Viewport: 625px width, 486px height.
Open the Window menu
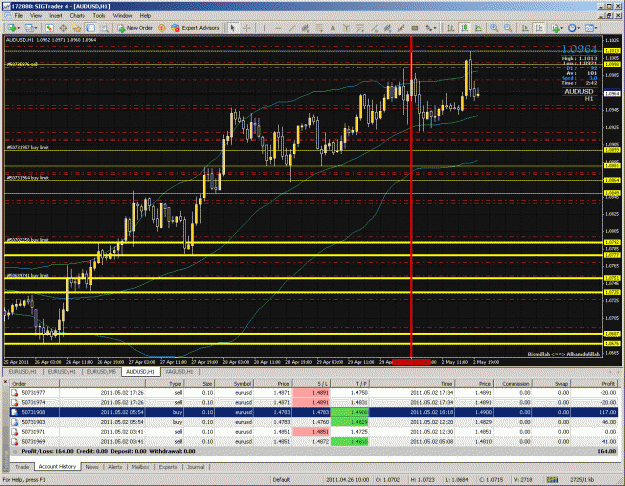pos(122,16)
